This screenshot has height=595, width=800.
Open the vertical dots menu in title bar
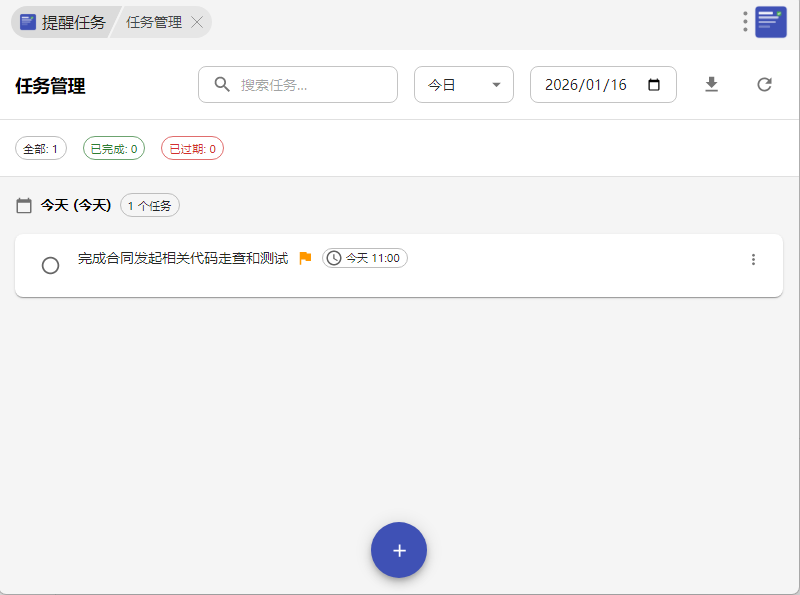(x=745, y=22)
